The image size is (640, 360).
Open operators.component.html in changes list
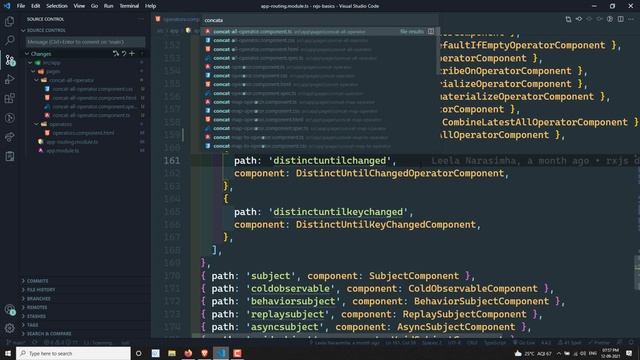[83, 133]
